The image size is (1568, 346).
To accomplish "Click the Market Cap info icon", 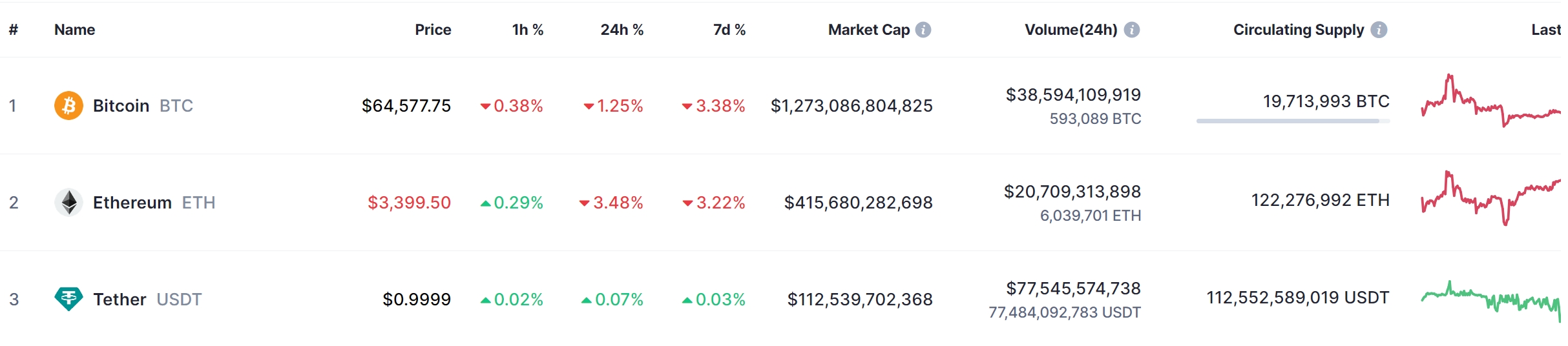I will point(924,30).
